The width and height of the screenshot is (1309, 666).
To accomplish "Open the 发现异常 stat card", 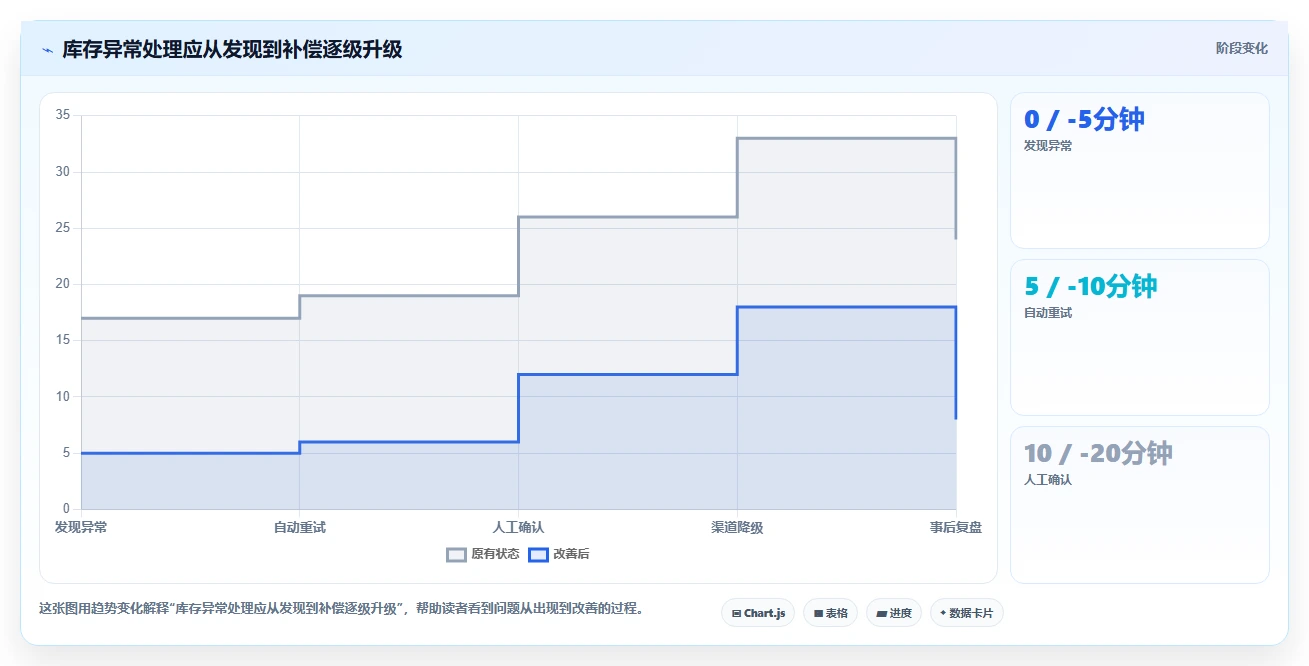I will coord(1140,170).
